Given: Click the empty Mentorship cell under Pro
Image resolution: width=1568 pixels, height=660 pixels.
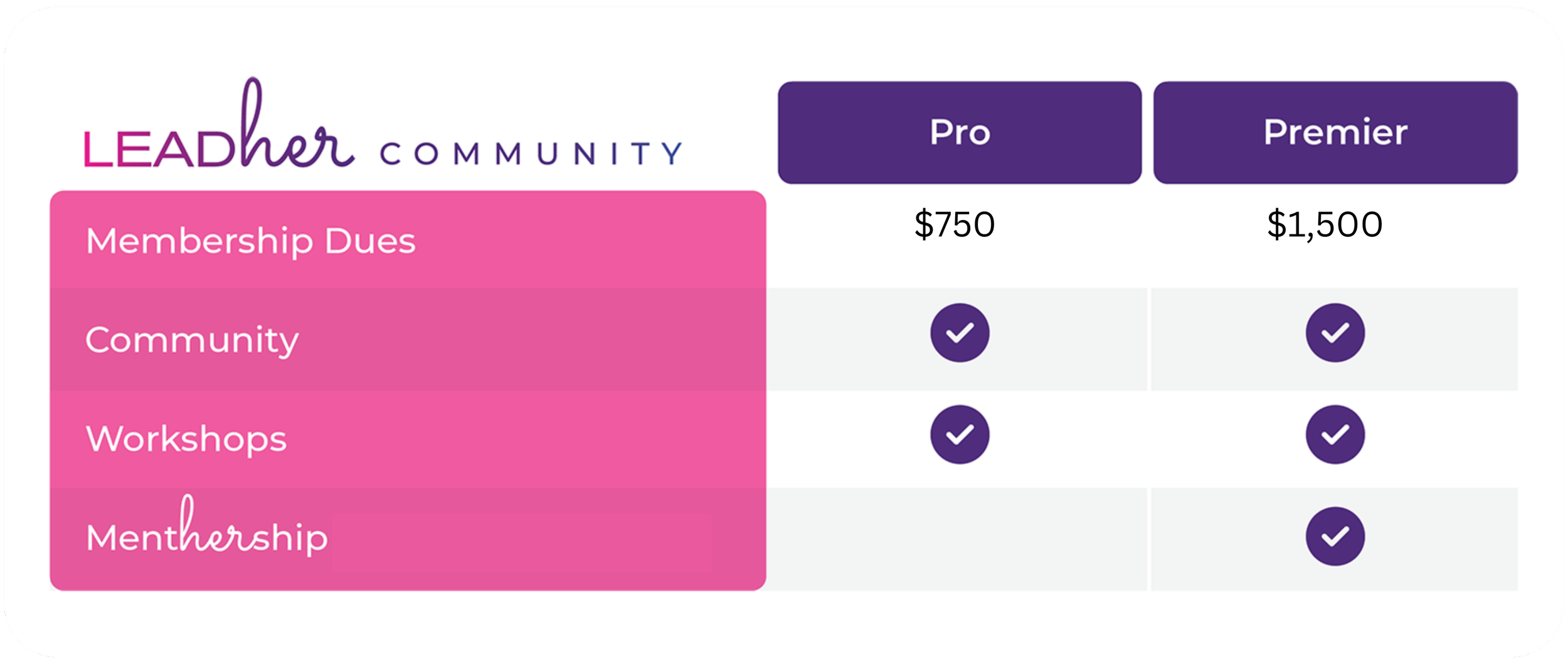Looking at the screenshot, I should click(957, 539).
